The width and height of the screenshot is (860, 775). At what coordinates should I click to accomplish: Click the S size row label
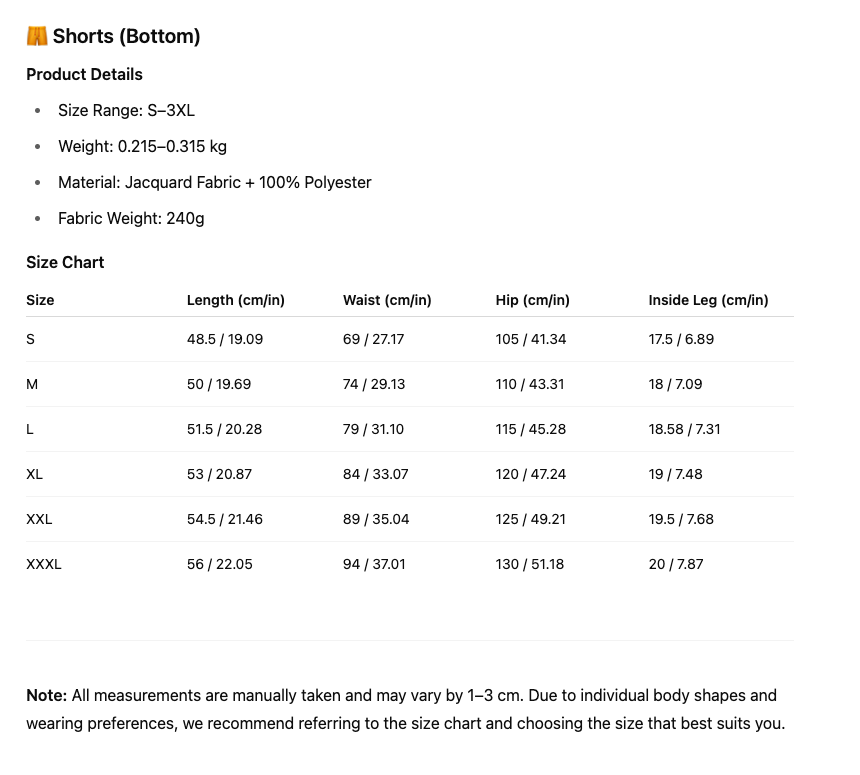(31, 339)
